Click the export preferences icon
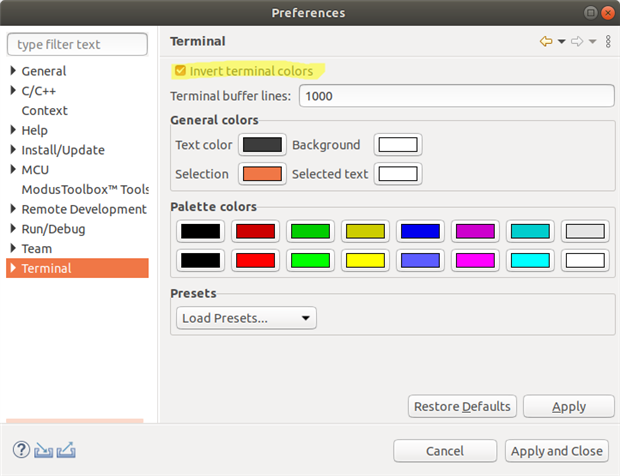This screenshot has height=476, width=620. [66, 450]
